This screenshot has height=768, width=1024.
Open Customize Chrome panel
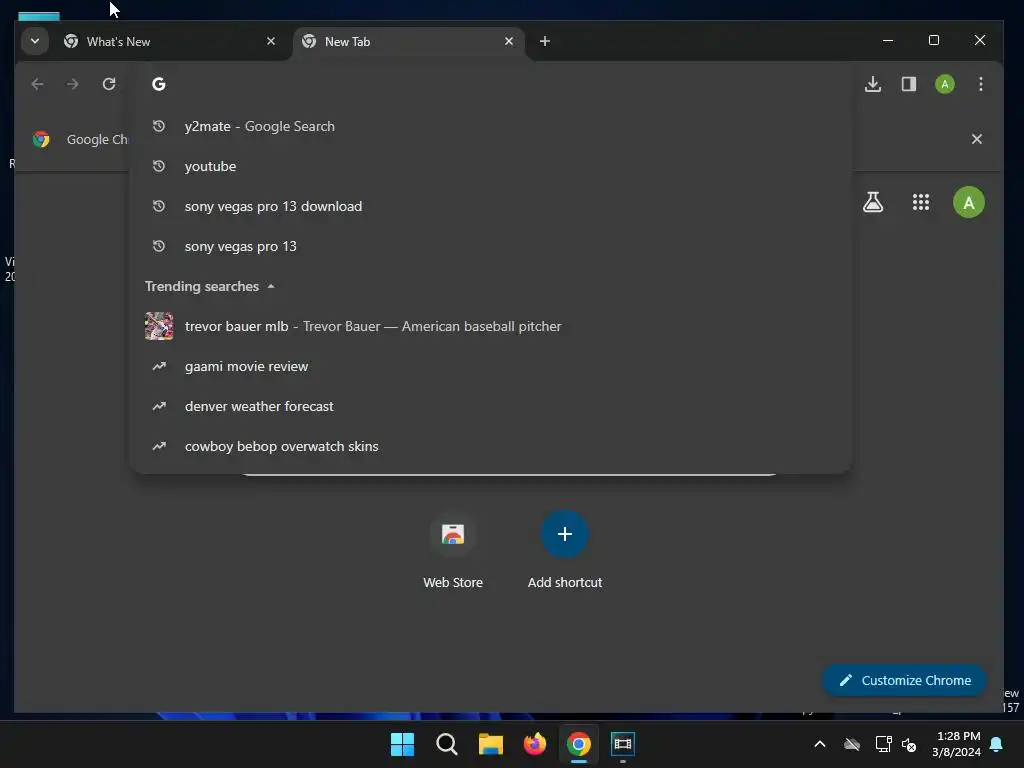coord(904,680)
